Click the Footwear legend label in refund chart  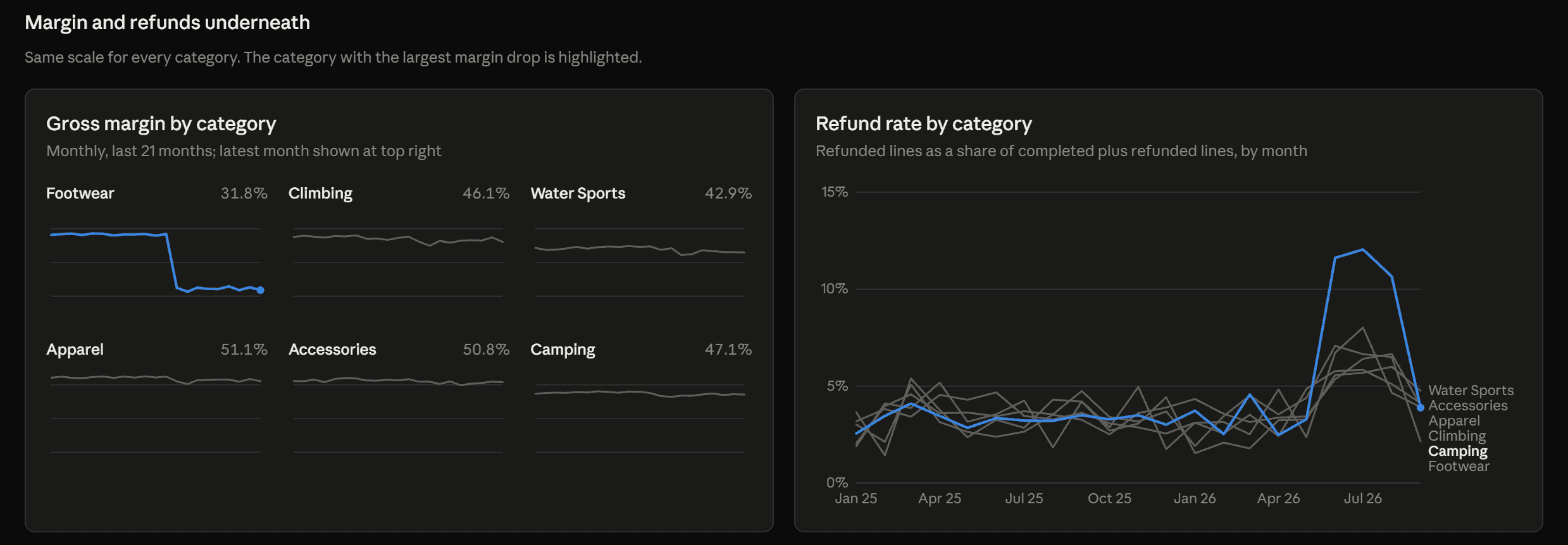click(x=1459, y=466)
